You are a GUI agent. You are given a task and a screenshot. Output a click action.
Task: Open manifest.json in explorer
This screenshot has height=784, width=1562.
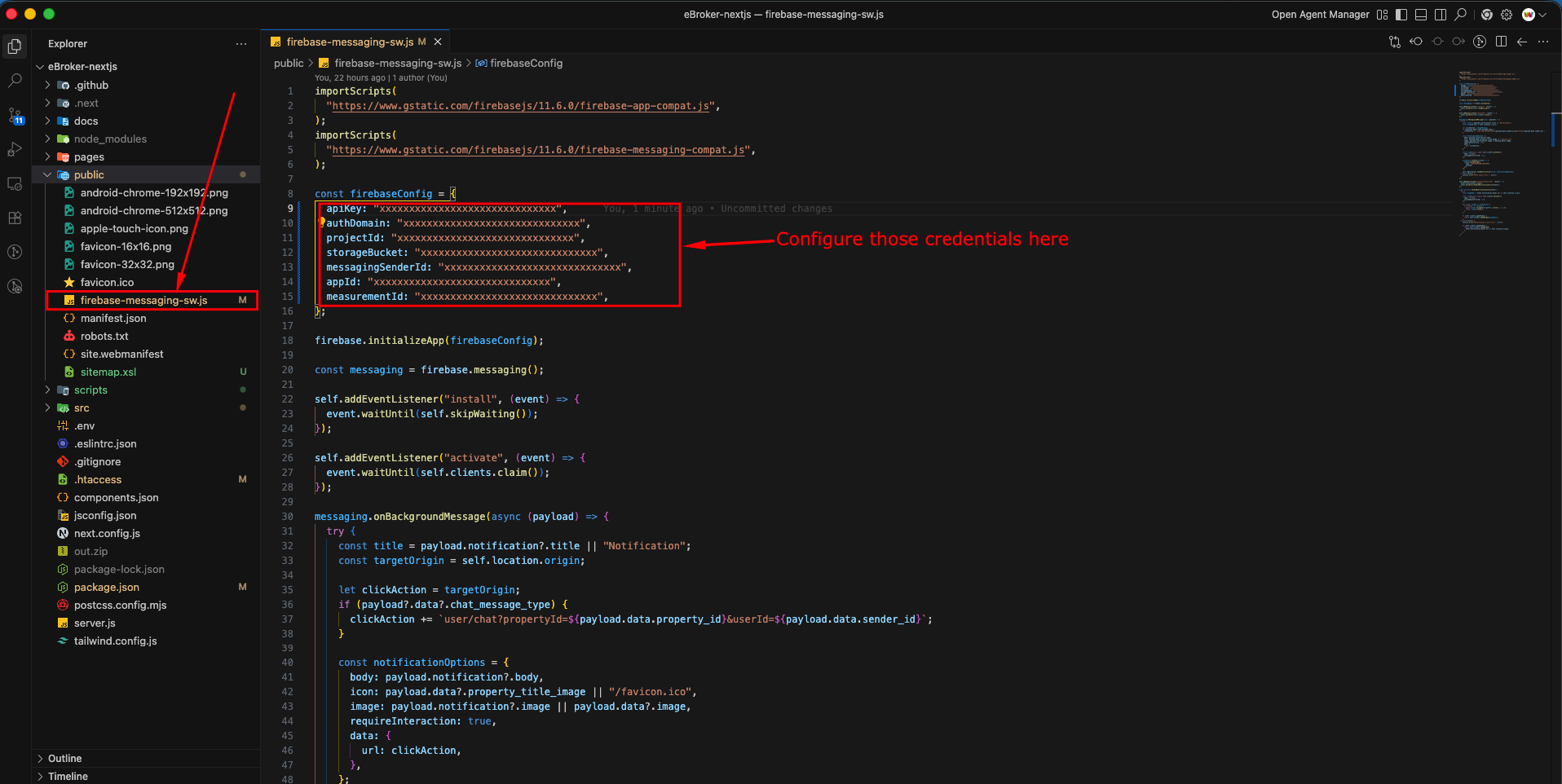113,318
